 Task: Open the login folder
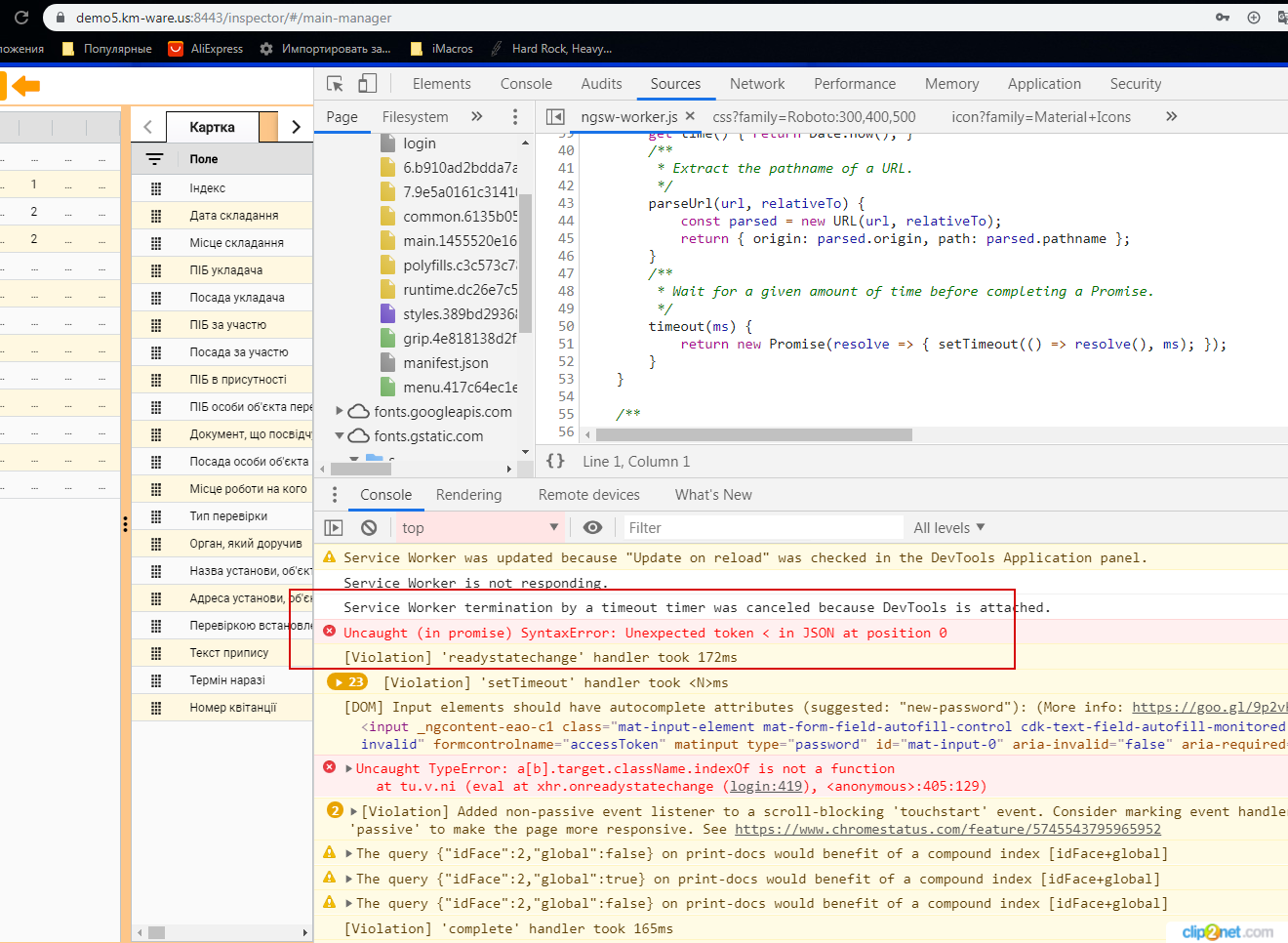coord(420,143)
